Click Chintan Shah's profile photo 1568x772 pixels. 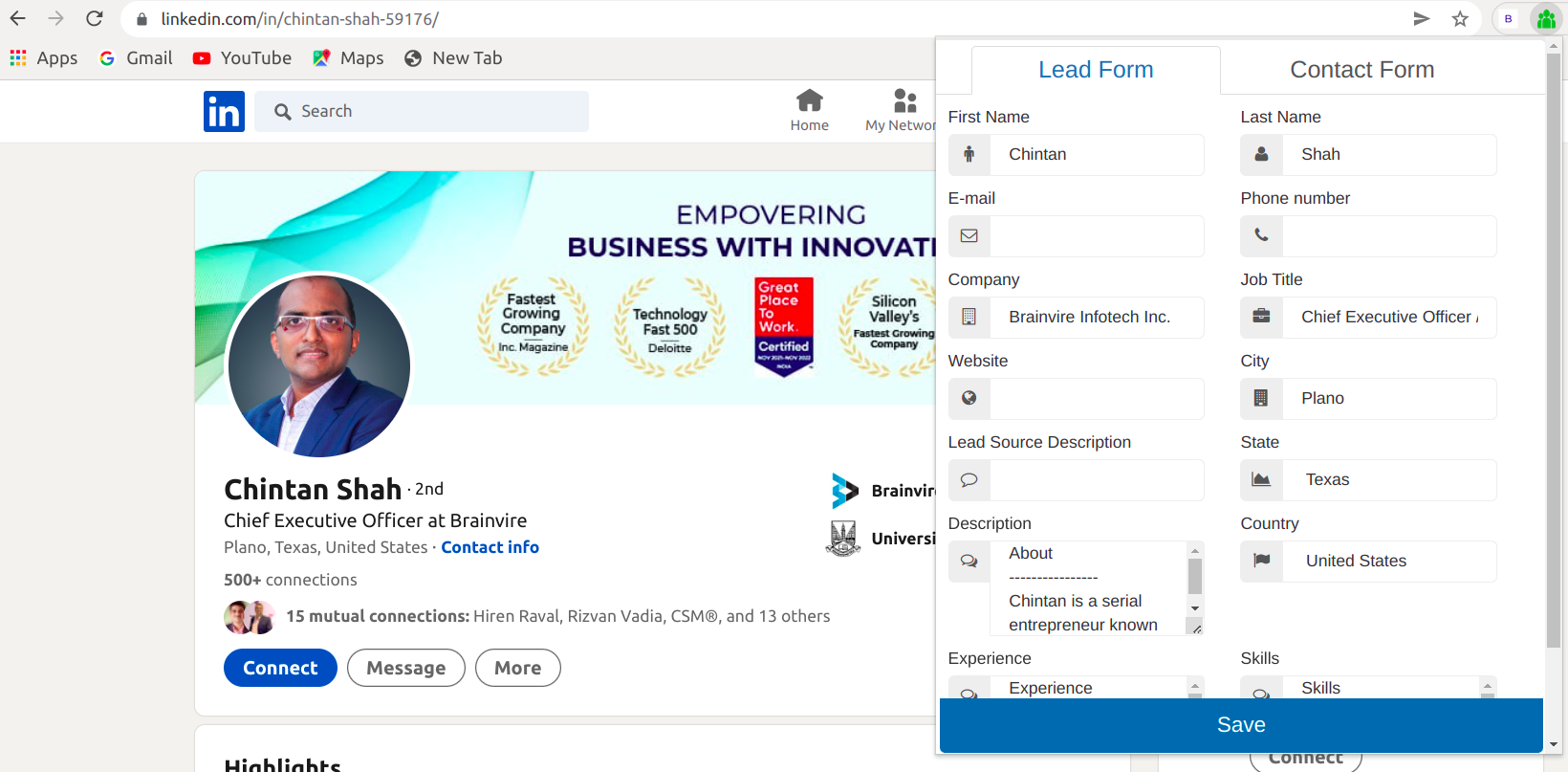point(319,366)
